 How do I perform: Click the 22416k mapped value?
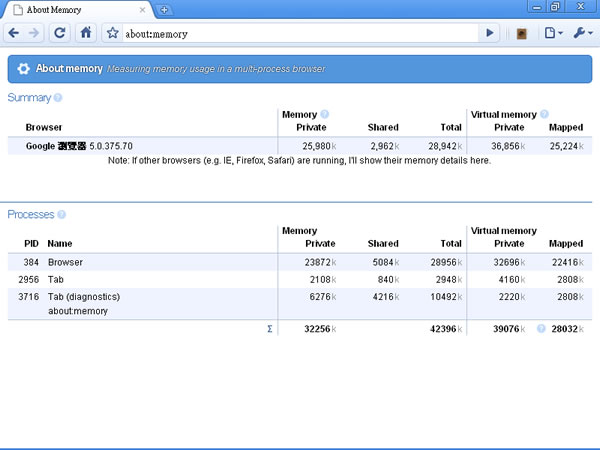568,262
